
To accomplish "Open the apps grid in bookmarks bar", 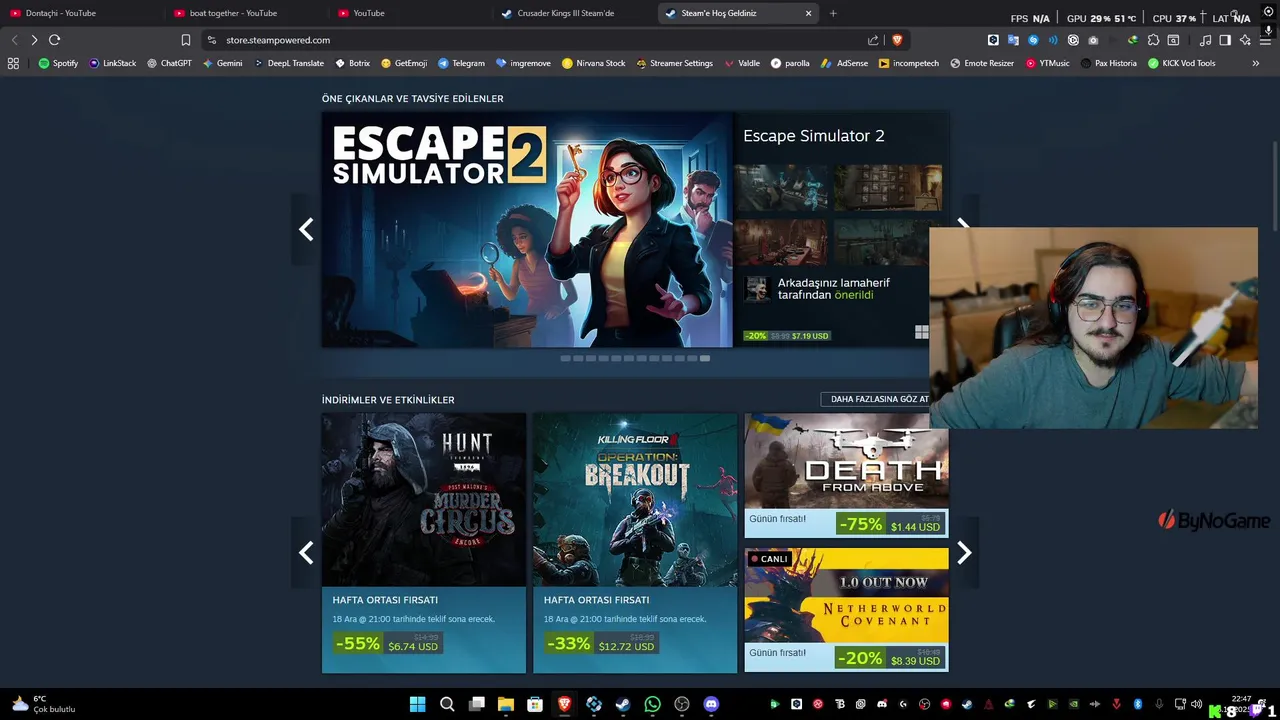I will [x=13, y=63].
